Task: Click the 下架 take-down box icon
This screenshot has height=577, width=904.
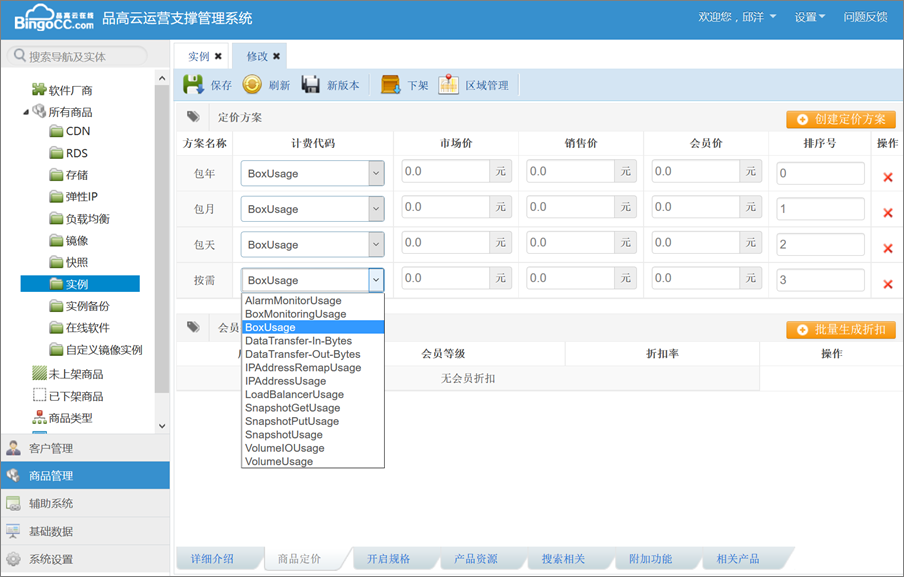Action: pos(390,85)
